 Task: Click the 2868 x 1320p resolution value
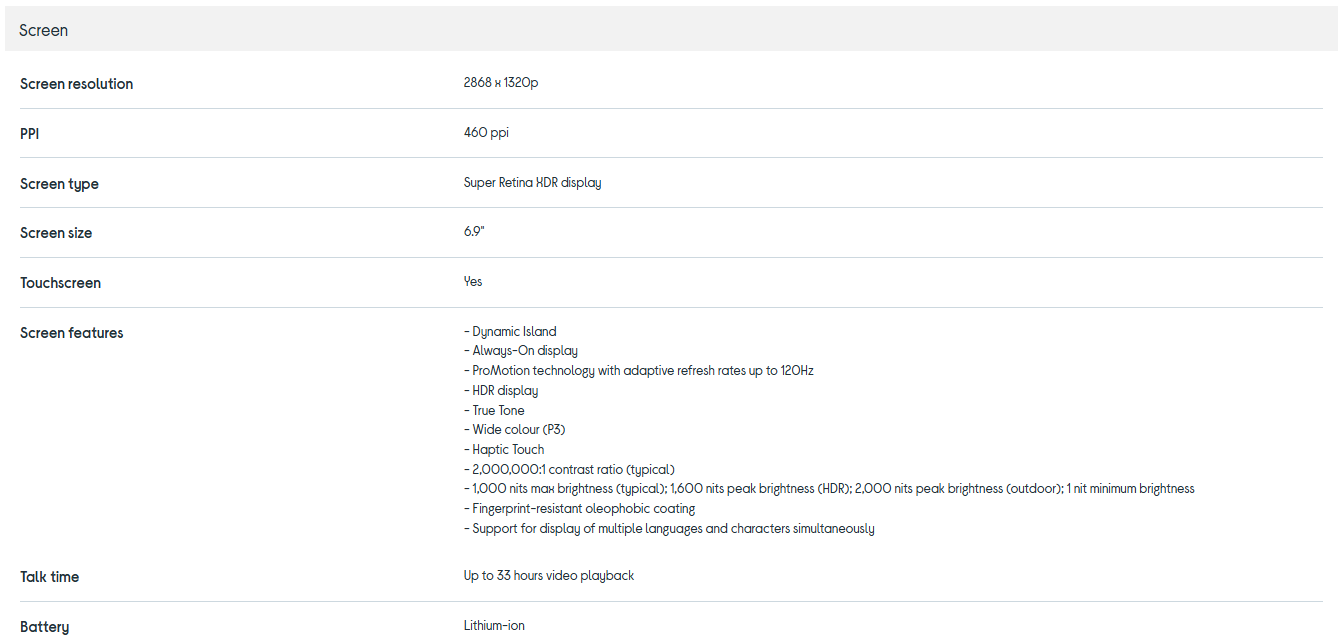point(501,83)
